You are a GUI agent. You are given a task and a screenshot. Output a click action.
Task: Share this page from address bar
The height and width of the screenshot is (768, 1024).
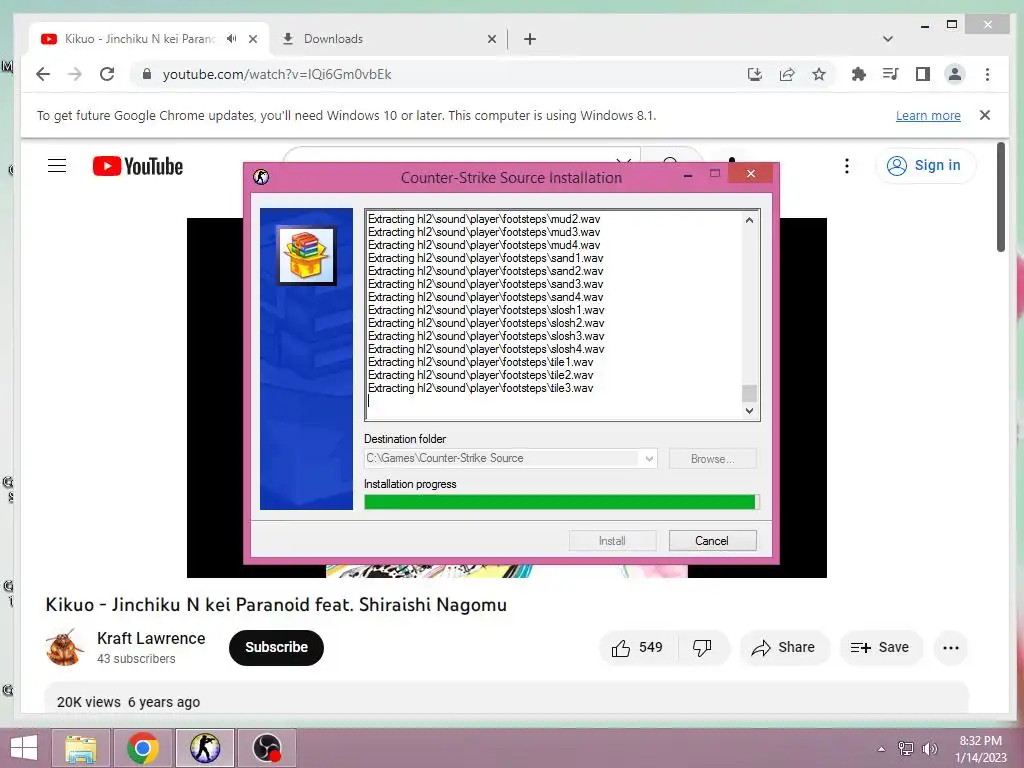[x=787, y=74]
